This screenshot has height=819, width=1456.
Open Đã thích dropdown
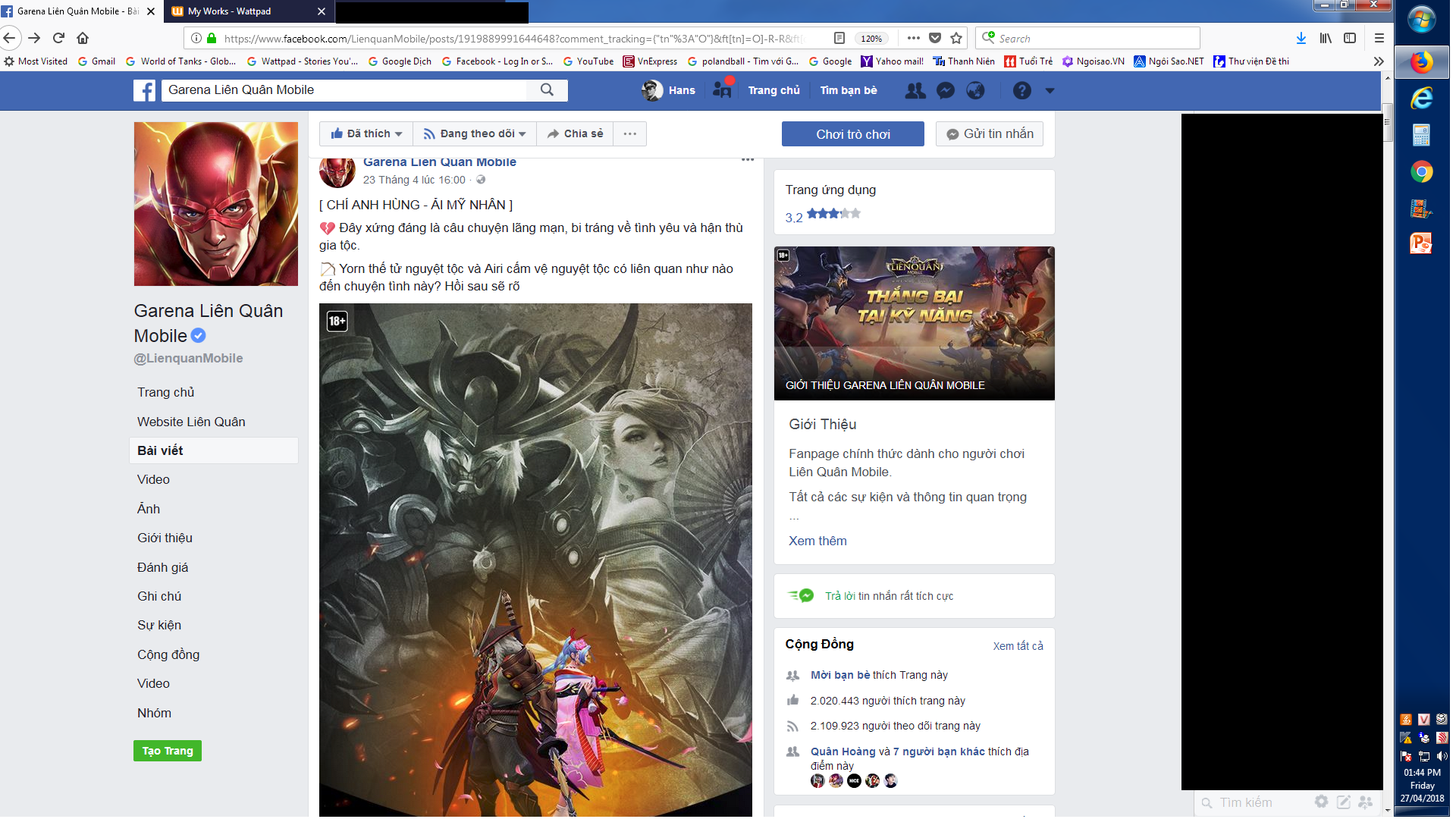366,133
